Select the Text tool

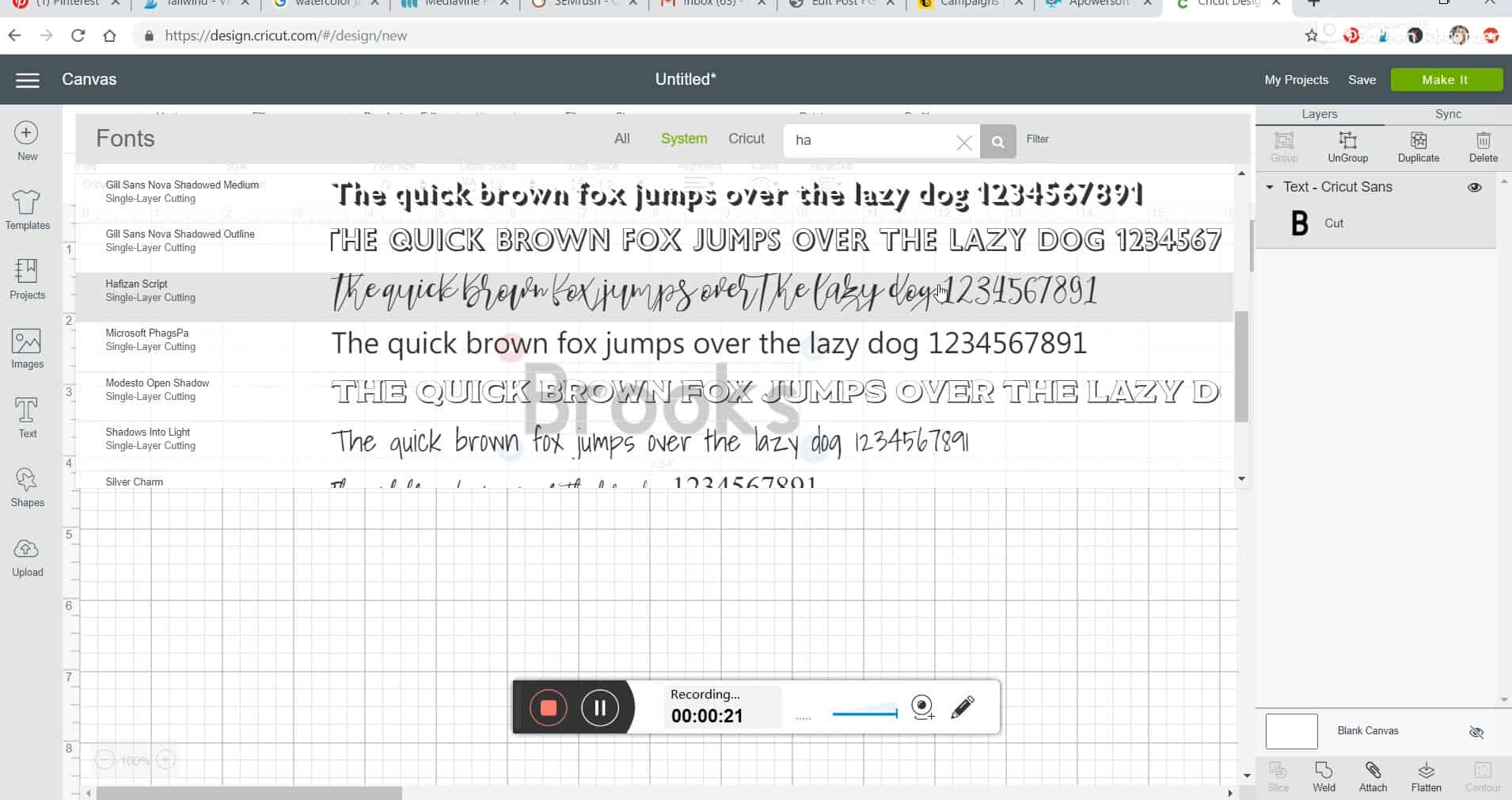pos(27,418)
